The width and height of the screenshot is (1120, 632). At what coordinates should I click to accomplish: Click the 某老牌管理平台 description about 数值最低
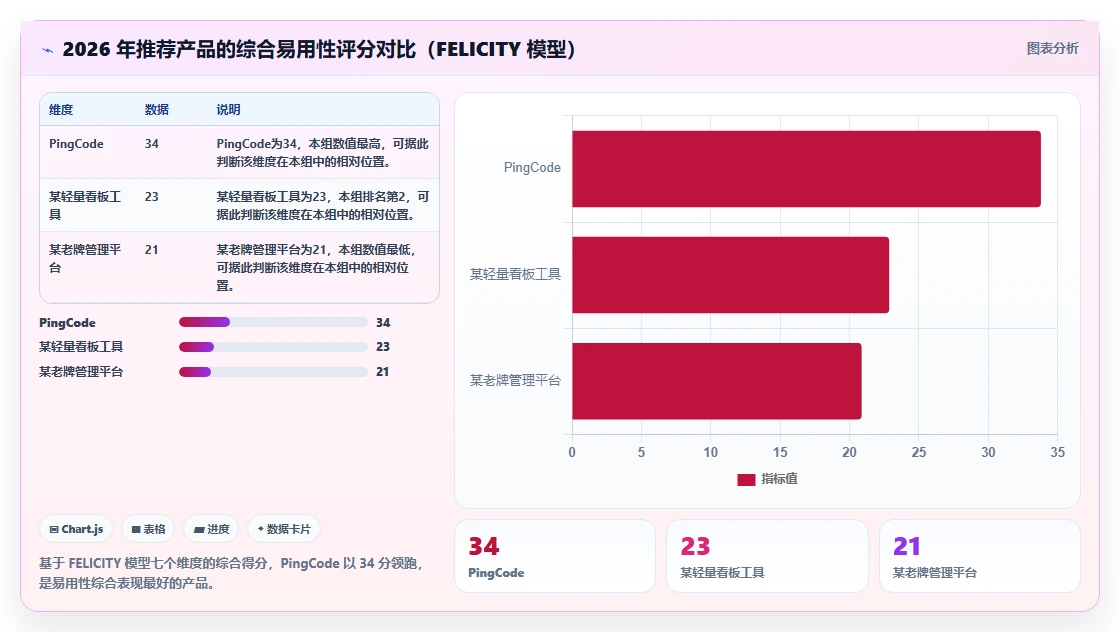pyautogui.click(x=317, y=267)
